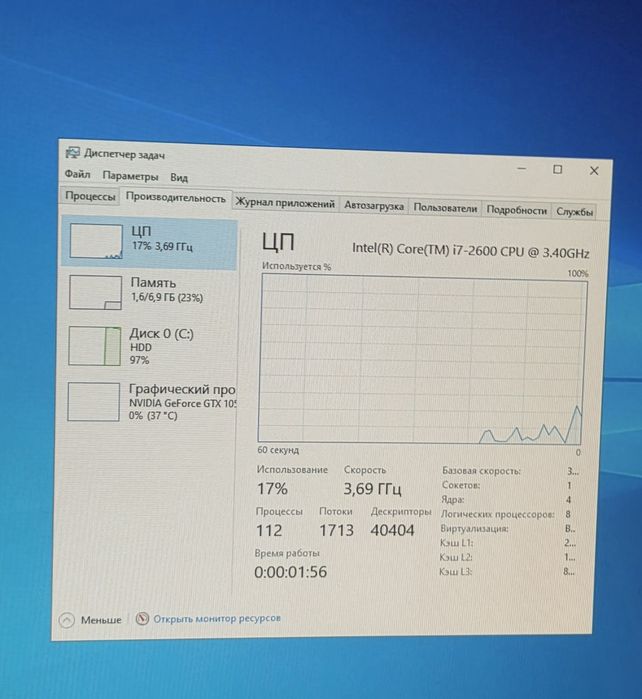Switch to the Журнал приложений tab

(x=285, y=203)
